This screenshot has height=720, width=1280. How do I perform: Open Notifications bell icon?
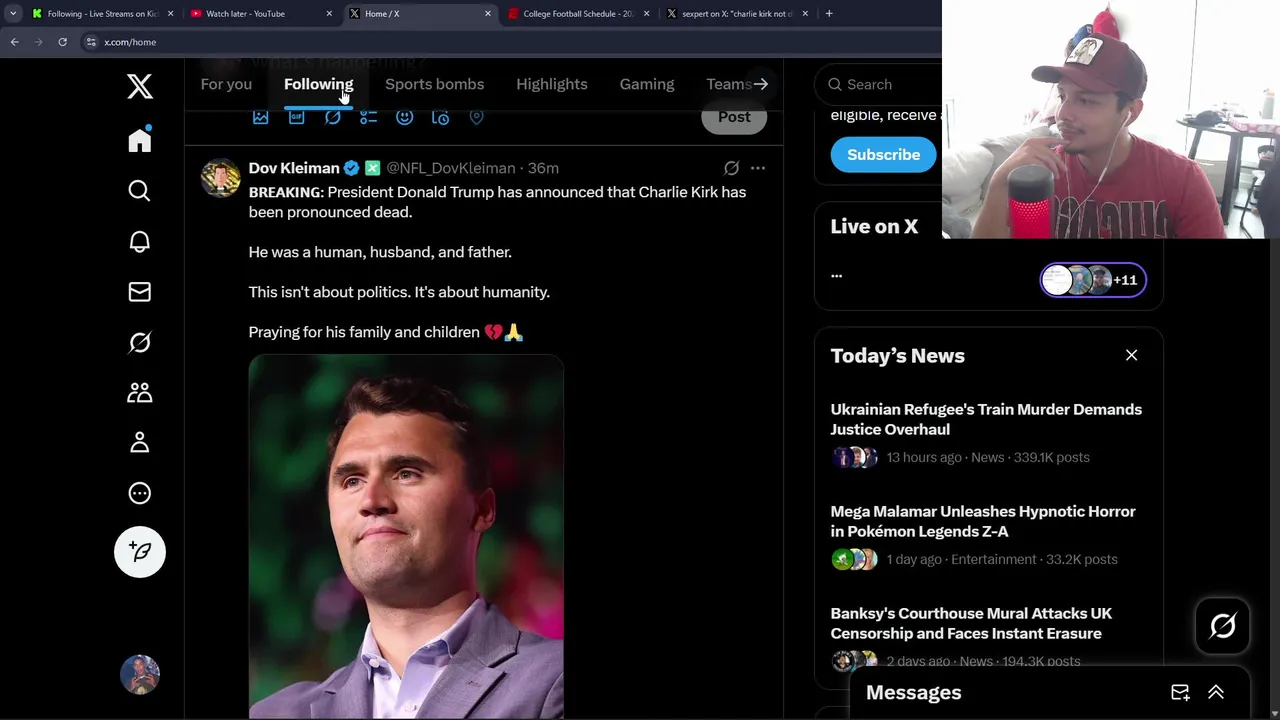coord(140,242)
